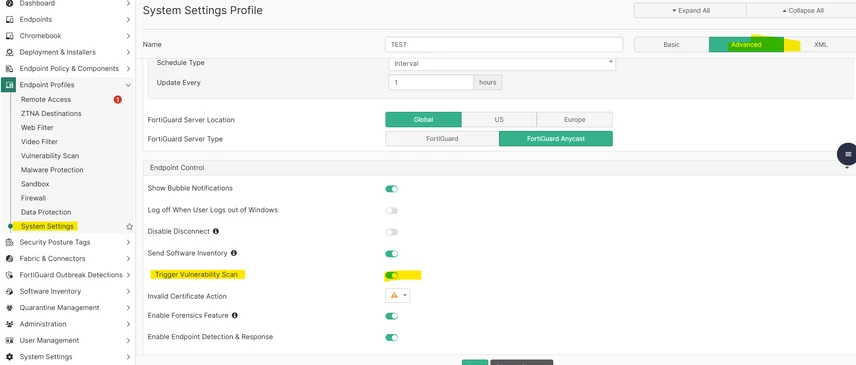Expand the Quarantine Management chevron
The height and width of the screenshot is (365, 856).
click(x=128, y=308)
